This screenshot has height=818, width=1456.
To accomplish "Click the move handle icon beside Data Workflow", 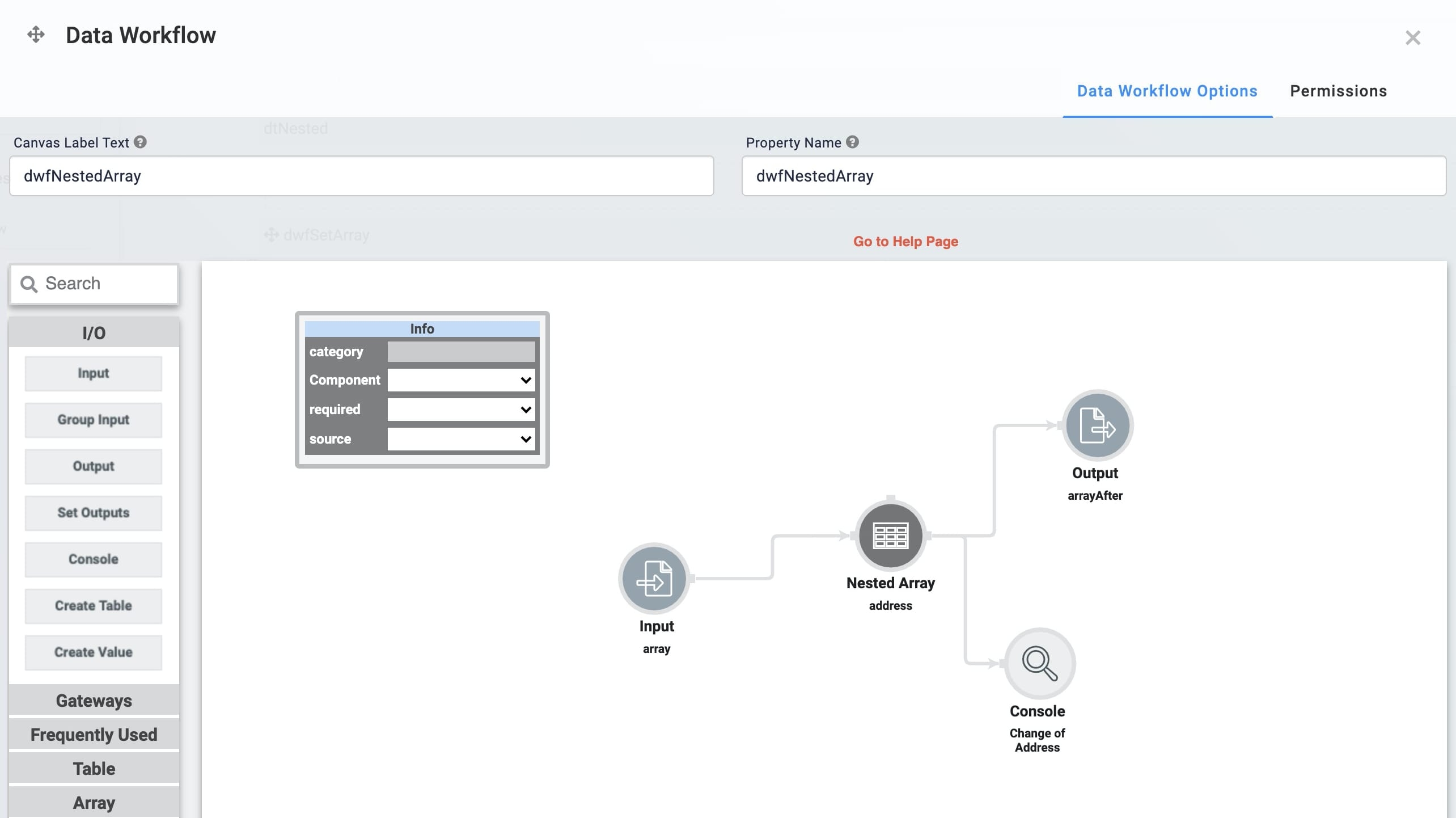I will point(36,35).
